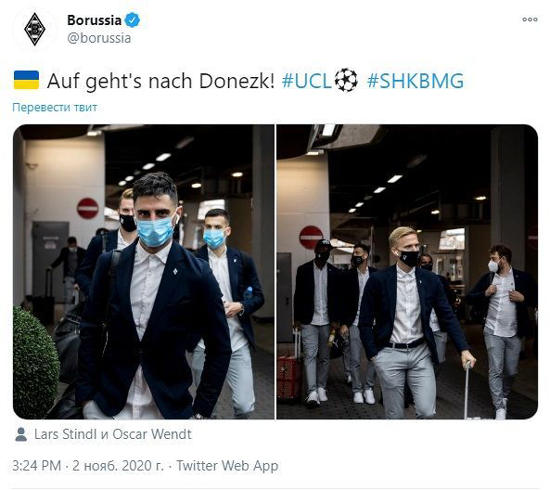The height and width of the screenshot is (490, 550).
Task: Open the right tweet photo
Action: click(x=407, y=272)
